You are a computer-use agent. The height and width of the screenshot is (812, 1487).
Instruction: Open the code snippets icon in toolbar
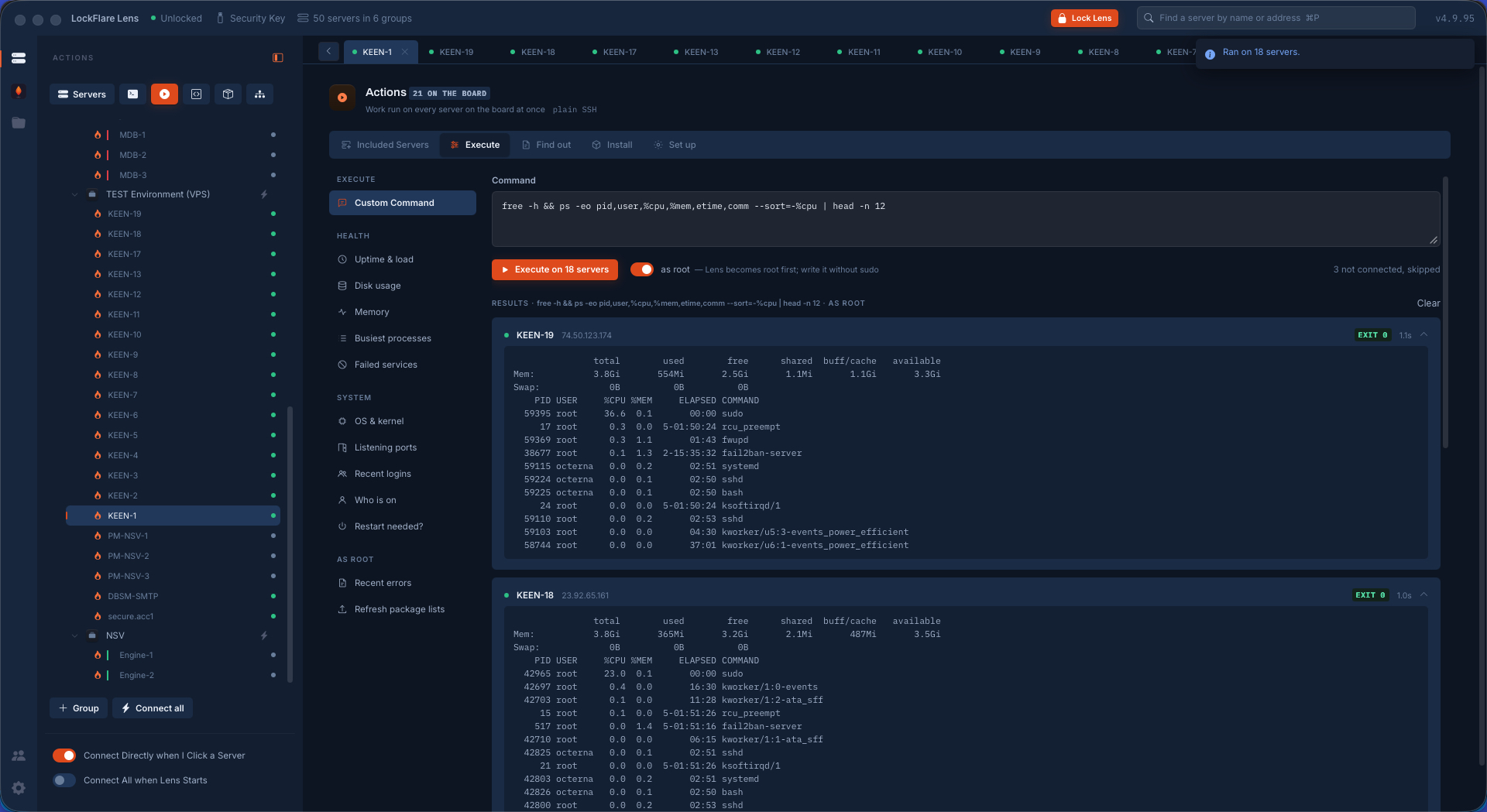tap(196, 94)
